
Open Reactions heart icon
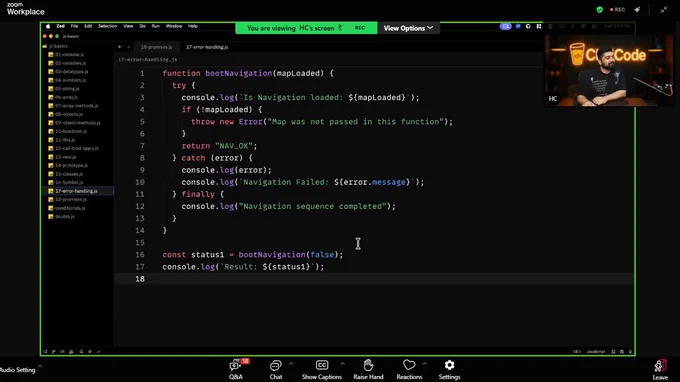point(409,365)
